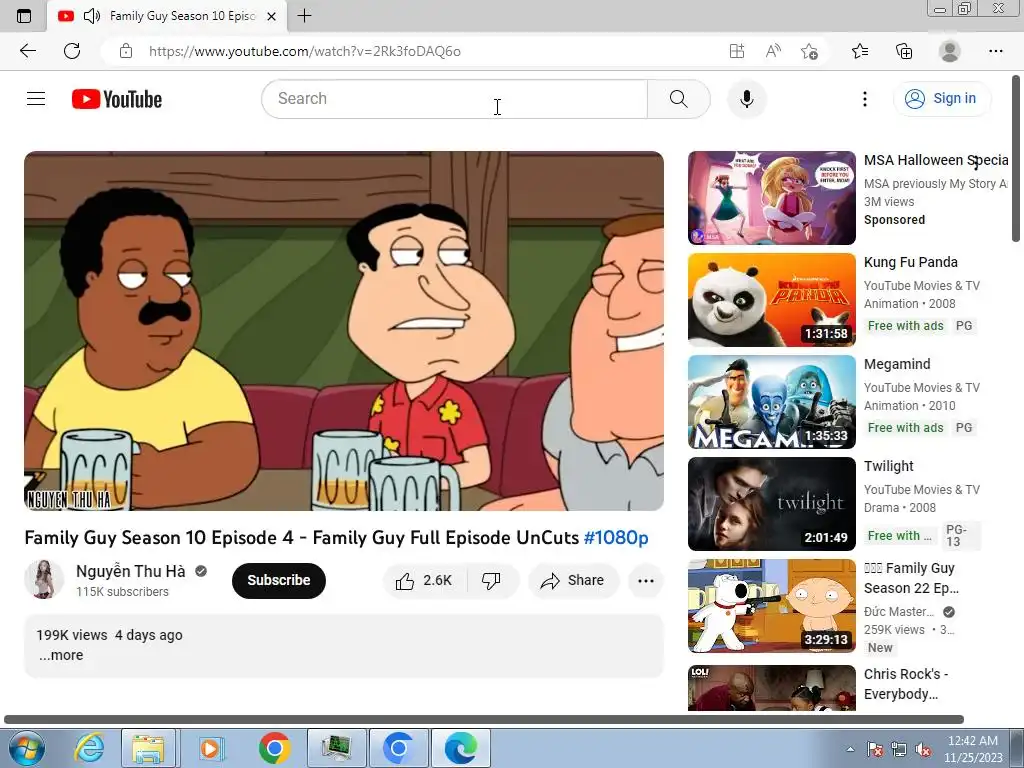Show hidden system tray icons
Image resolution: width=1024 pixels, height=768 pixels.
tap(850, 749)
